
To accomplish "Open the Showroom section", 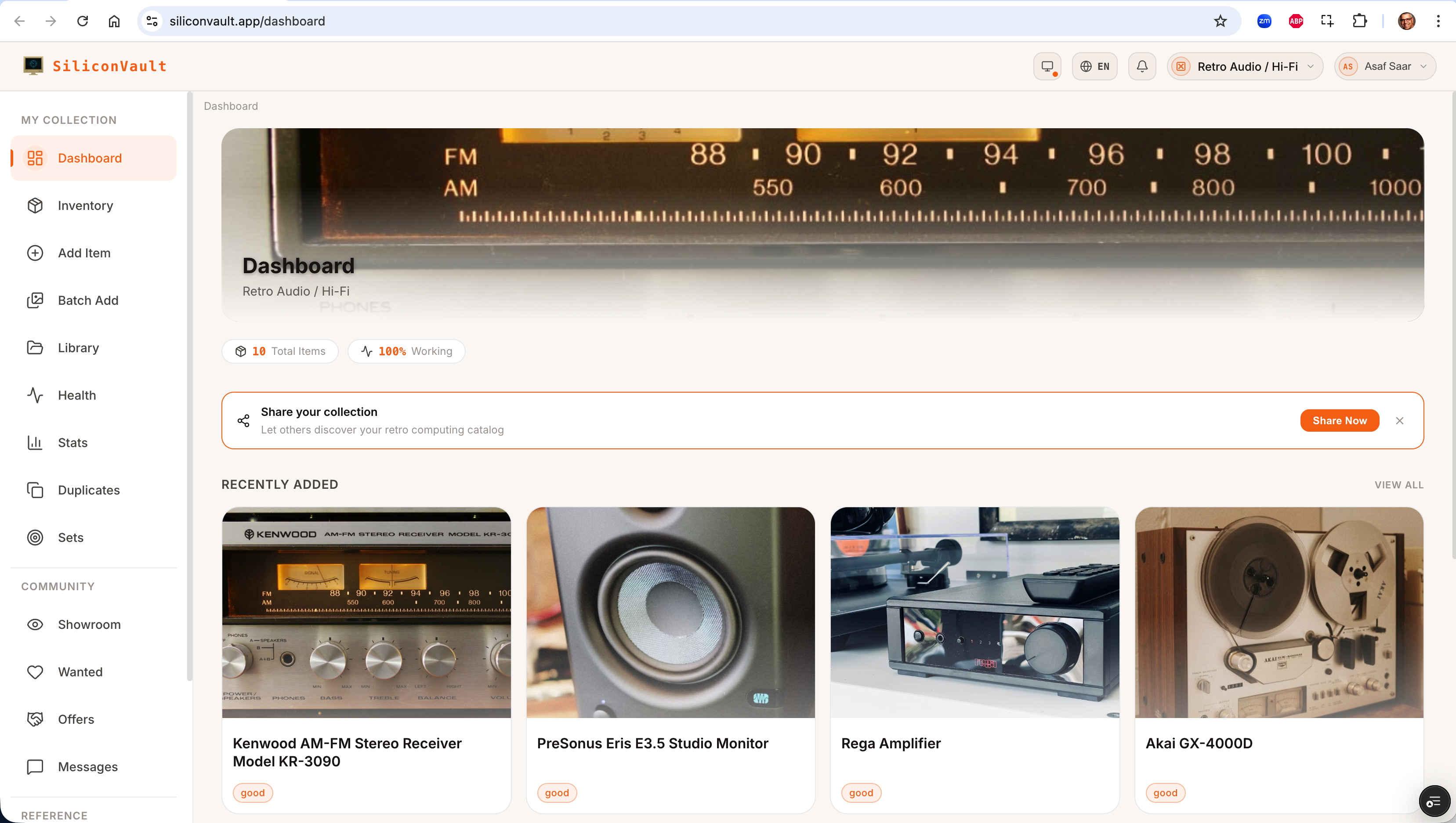I will pos(89,624).
